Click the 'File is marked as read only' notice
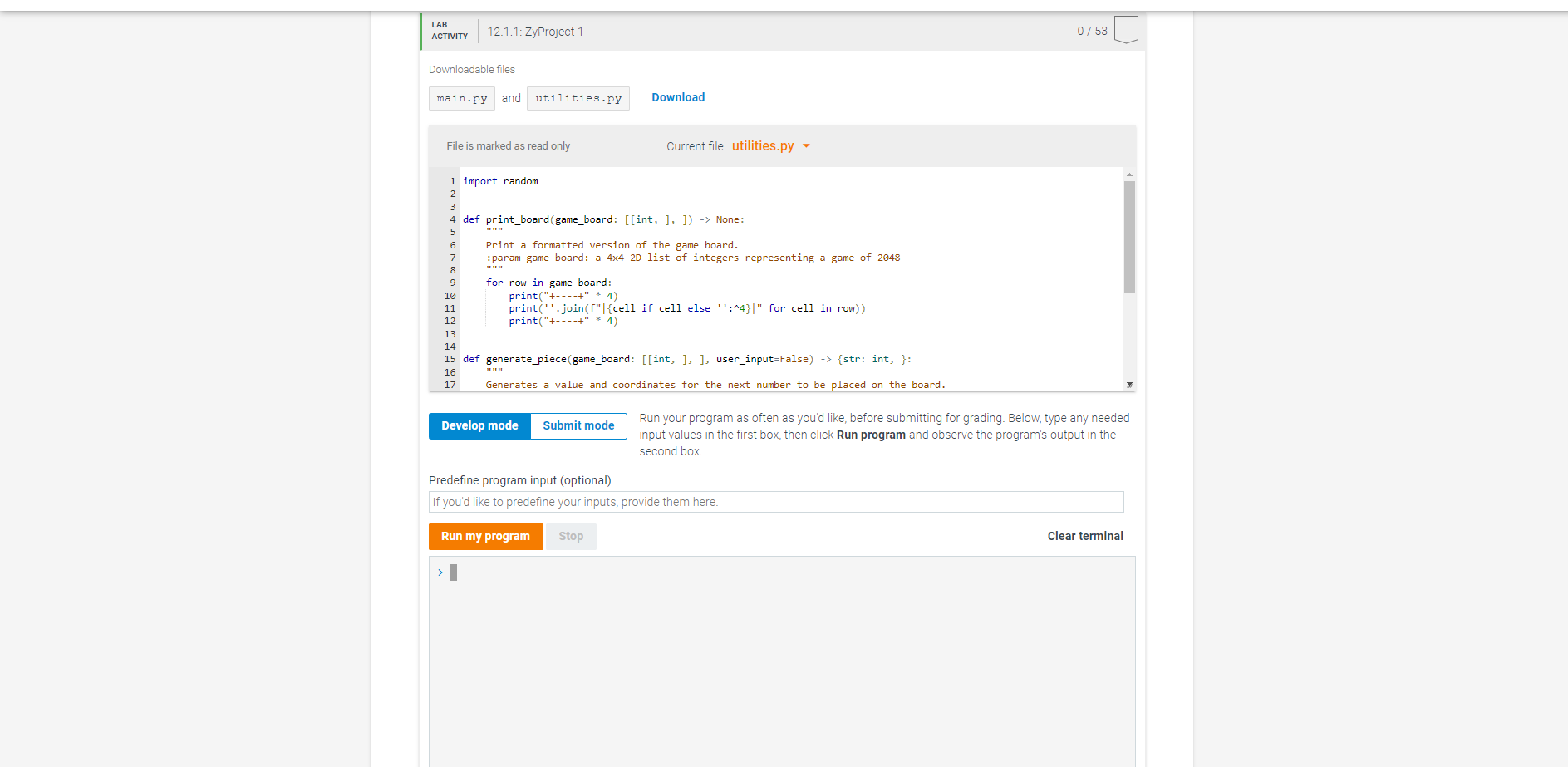1568x767 pixels. click(508, 146)
